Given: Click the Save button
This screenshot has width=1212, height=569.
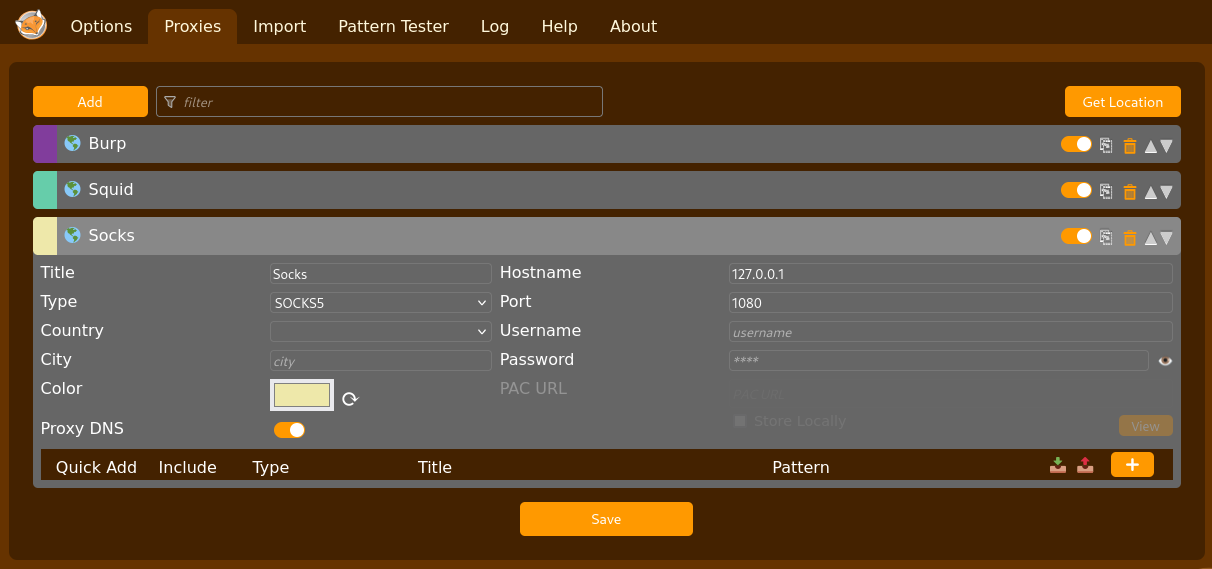Looking at the screenshot, I should pos(606,519).
